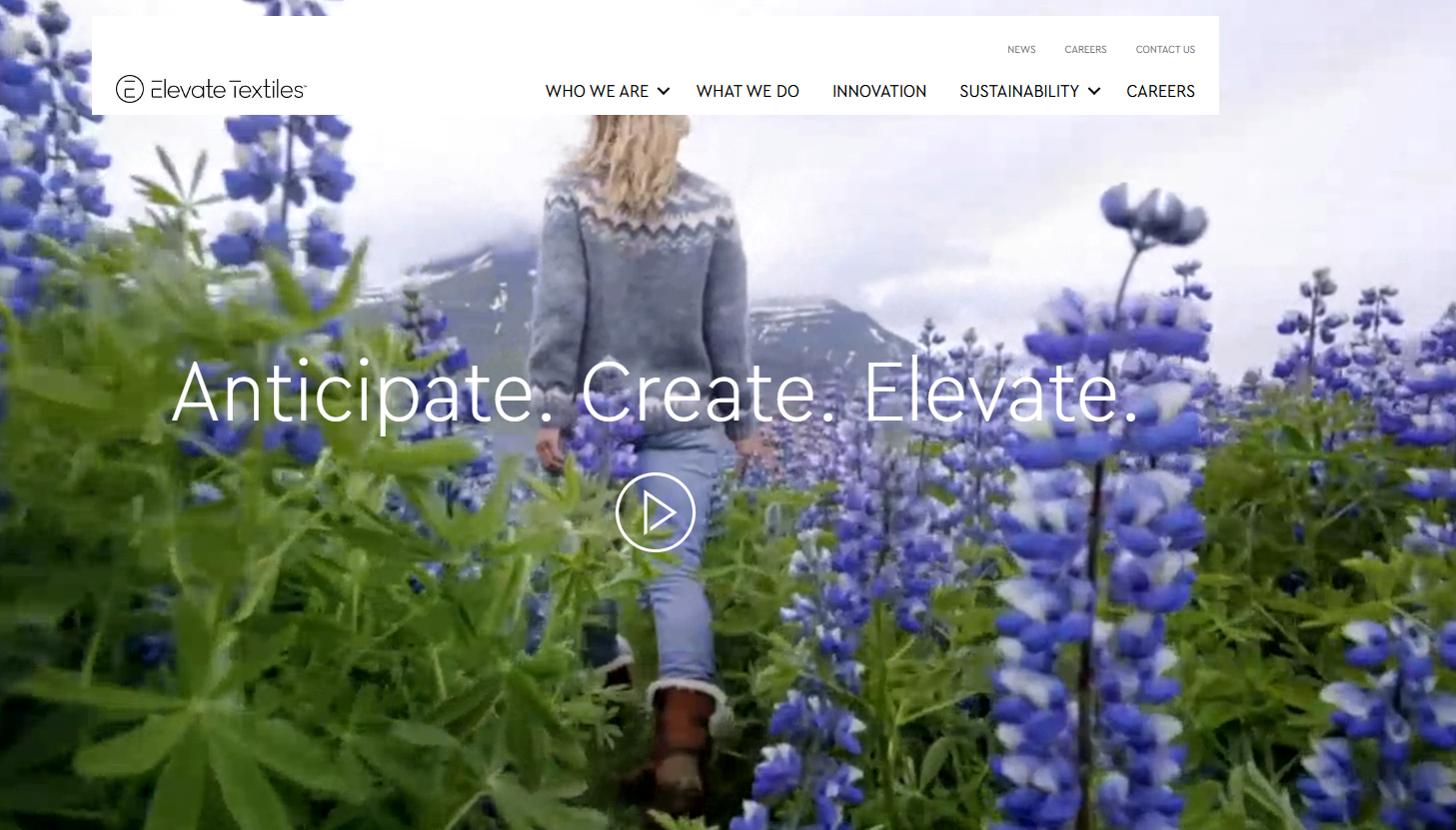Open the small CAREERS link beside NEWS
This screenshot has width=1456, height=830.
1085,49
